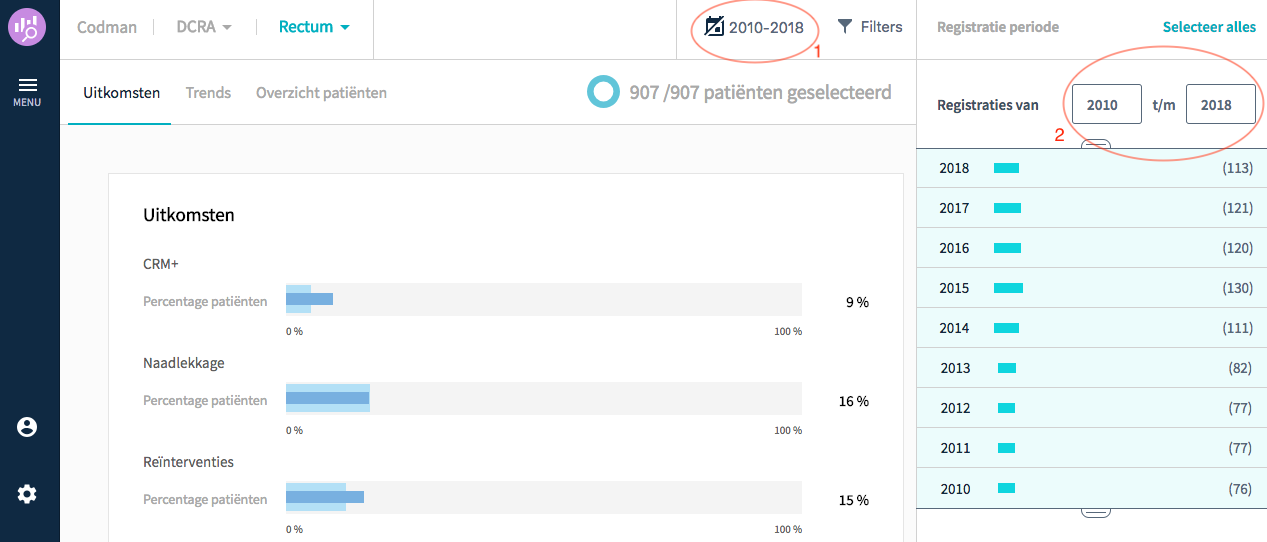The height and width of the screenshot is (542, 1267).
Task: Open the user account profile icon
Action: [27, 427]
